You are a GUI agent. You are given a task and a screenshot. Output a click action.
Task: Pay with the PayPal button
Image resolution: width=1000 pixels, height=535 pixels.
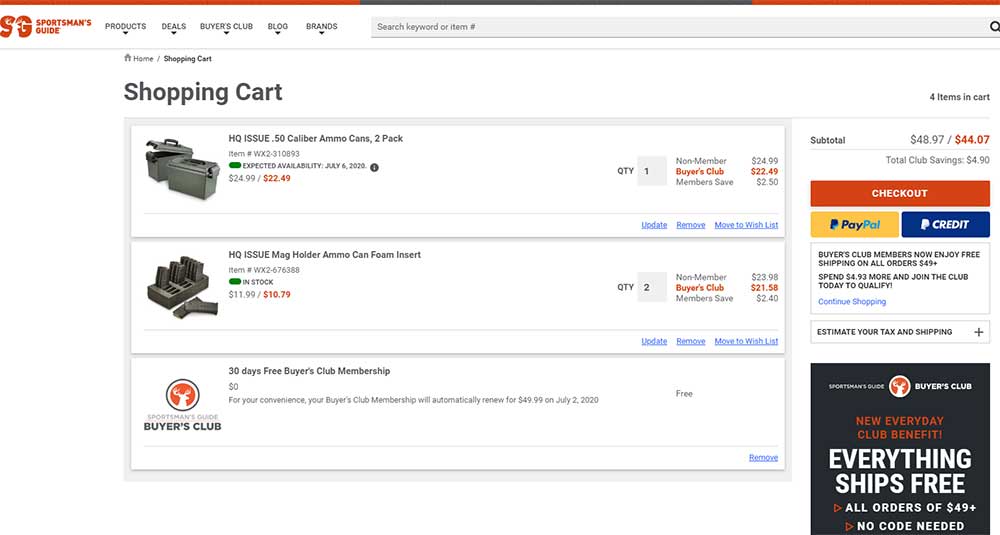855,224
